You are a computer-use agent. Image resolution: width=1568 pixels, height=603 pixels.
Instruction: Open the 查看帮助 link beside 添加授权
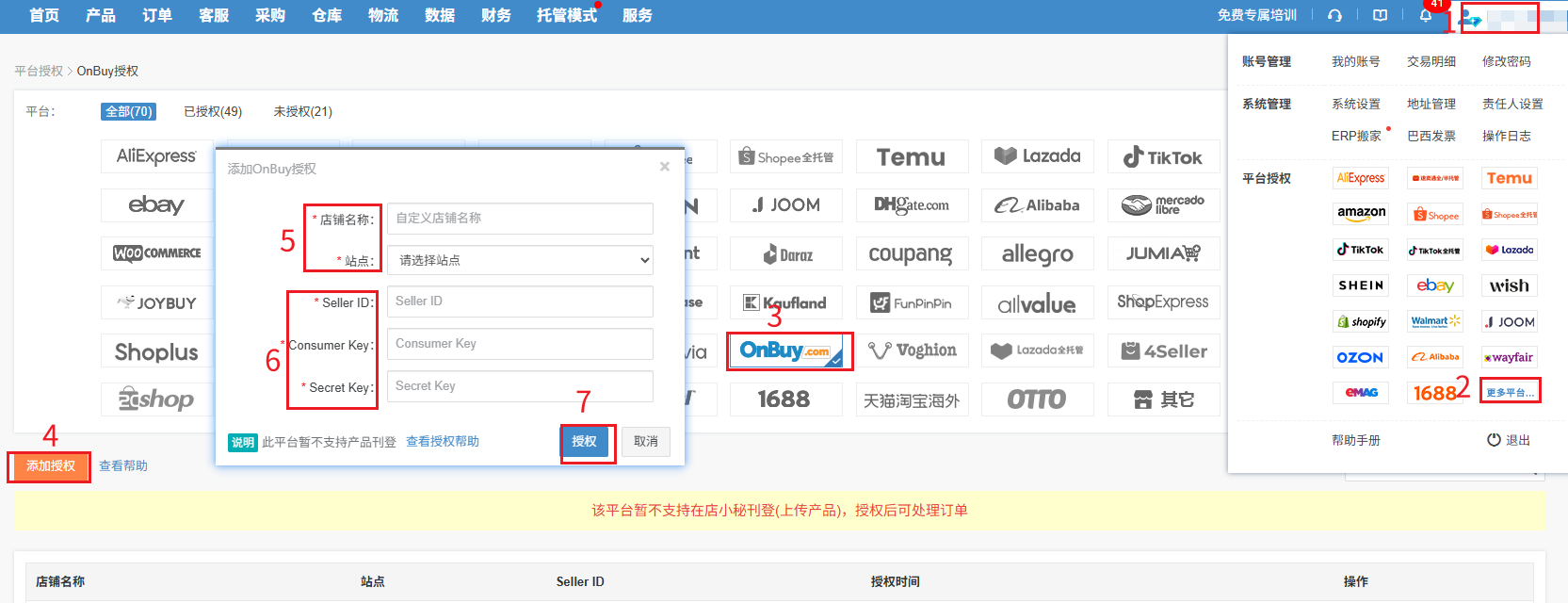tap(123, 465)
